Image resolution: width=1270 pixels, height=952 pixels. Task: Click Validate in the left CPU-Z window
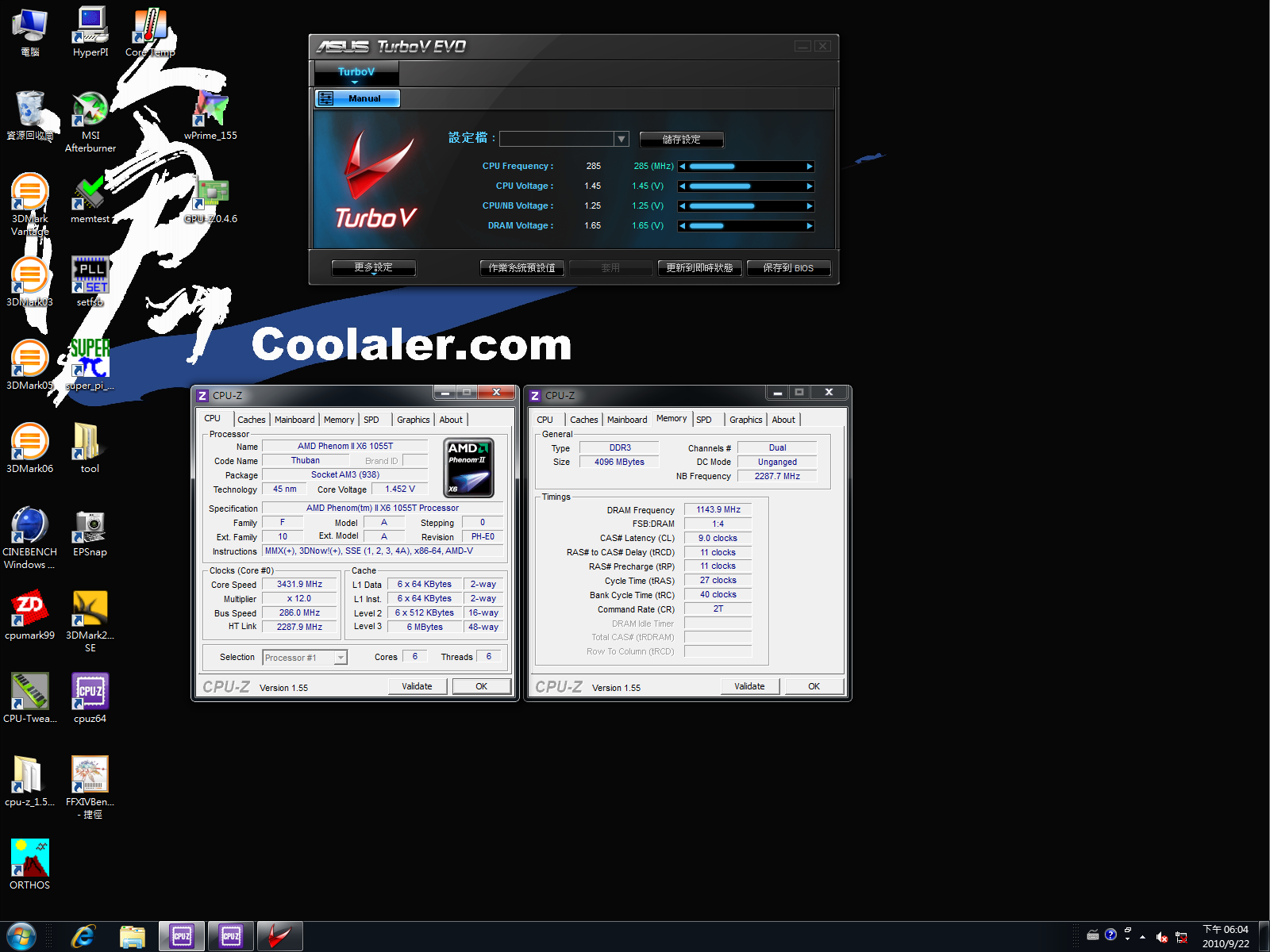tap(417, 686)
